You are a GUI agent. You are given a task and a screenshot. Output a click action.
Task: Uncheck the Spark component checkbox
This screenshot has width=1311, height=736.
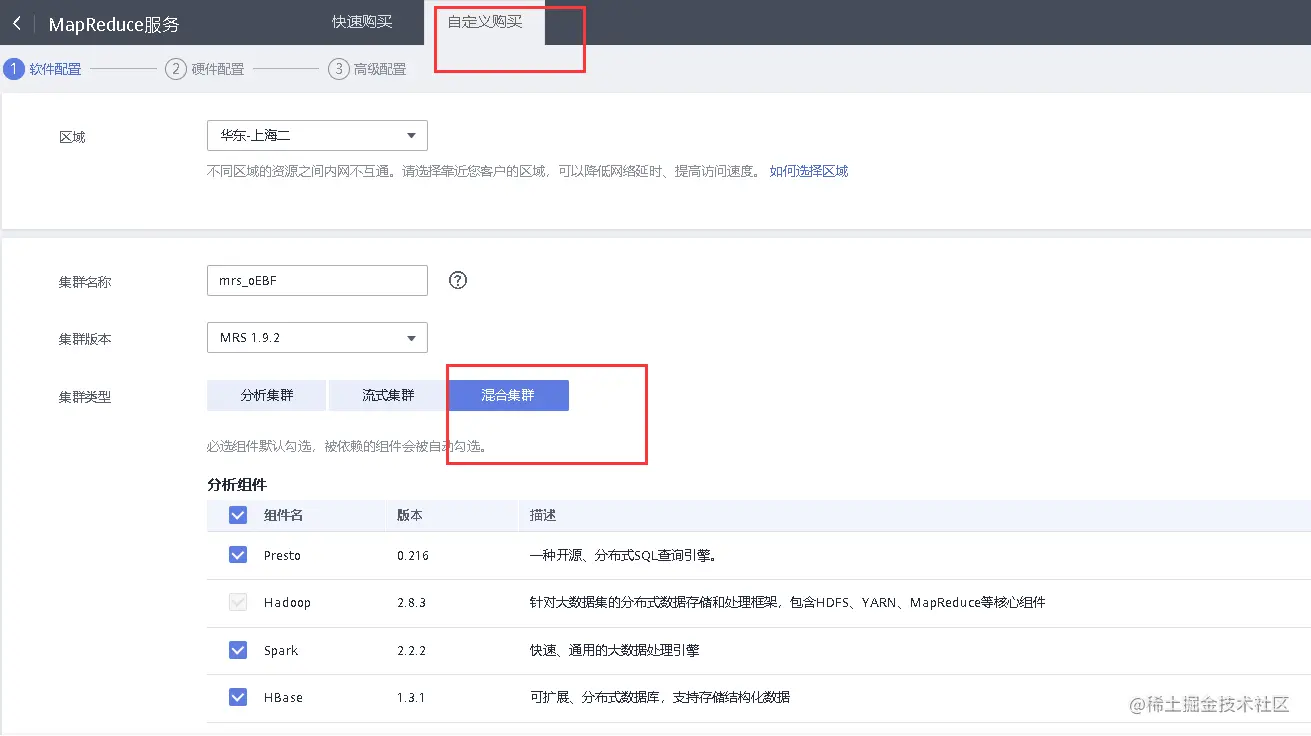(x=238, y=650)
